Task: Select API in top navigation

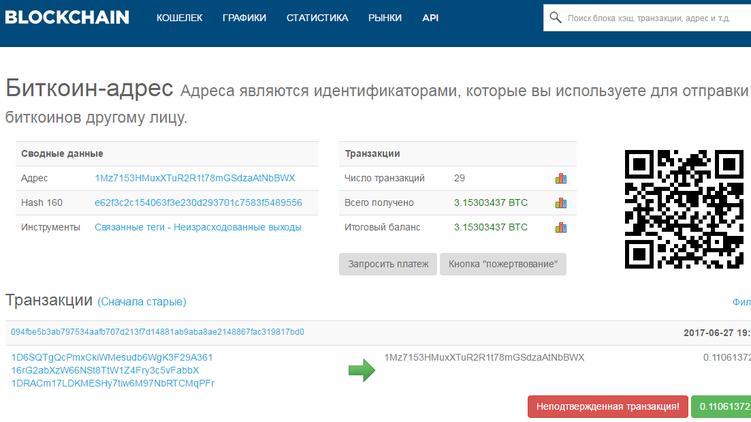Action: click(x=430, y=18)
